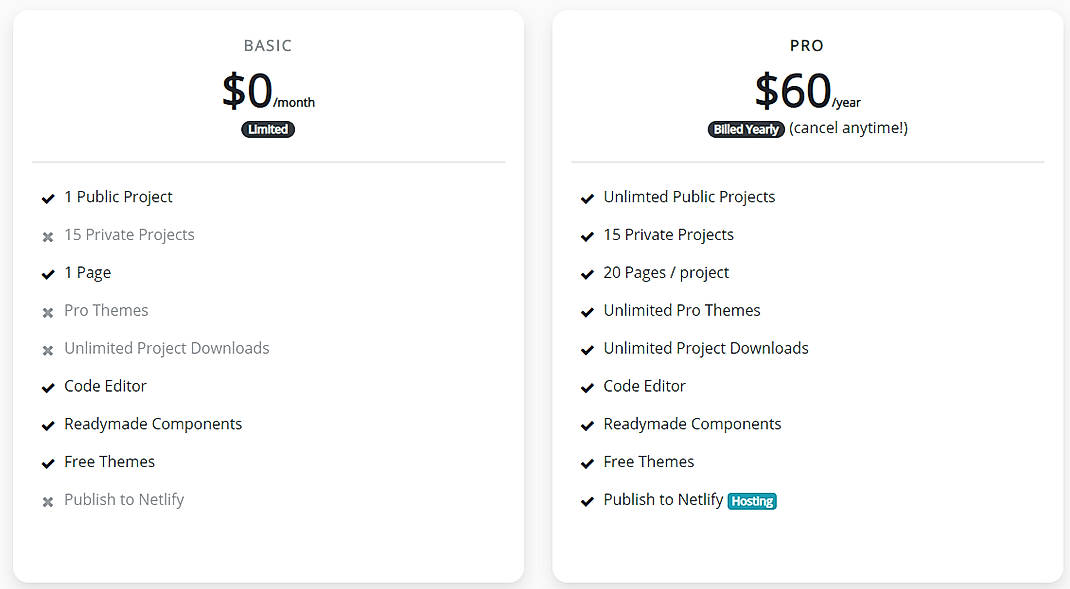Toggle the Limited badge on Basic plan
Viewport: 1070px width, 589px height.
(x=267, y=129)
